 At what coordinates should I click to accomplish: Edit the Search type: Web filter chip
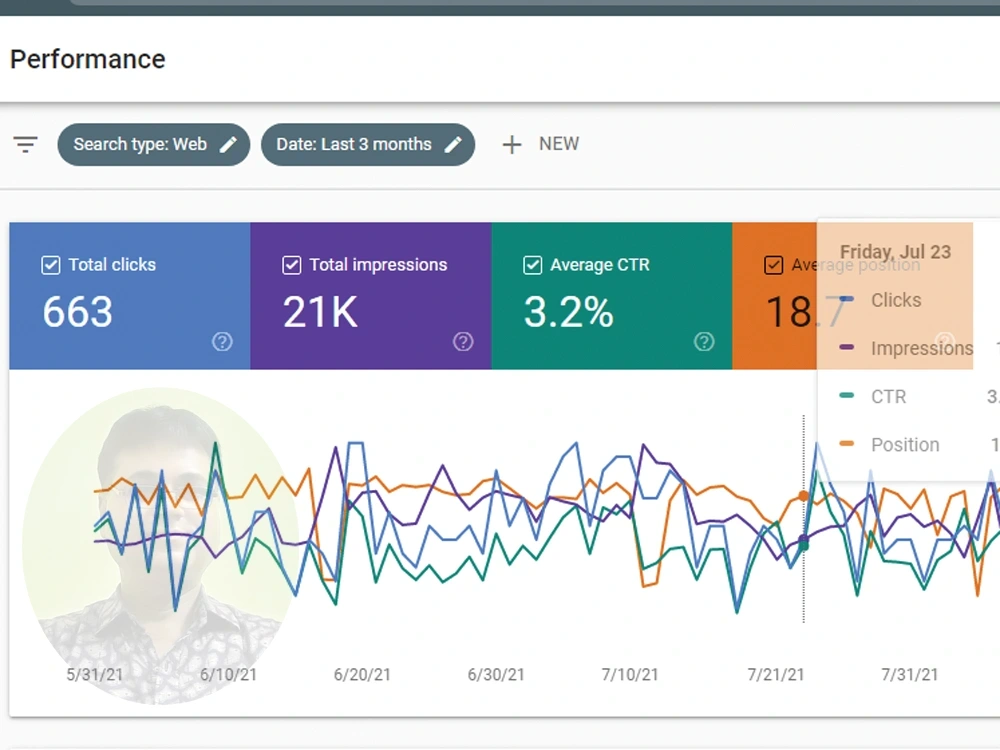154,145
